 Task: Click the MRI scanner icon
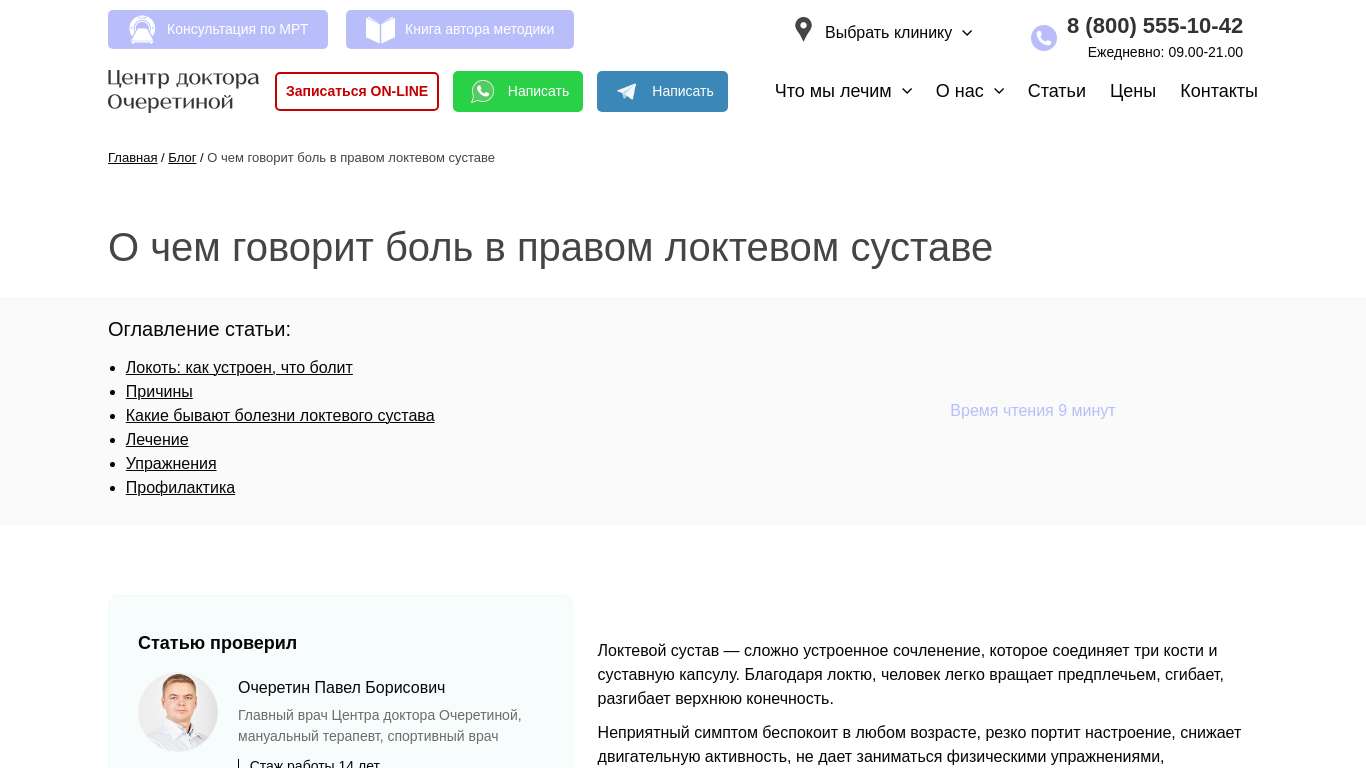pyautogui.click(x=142, y=30)
